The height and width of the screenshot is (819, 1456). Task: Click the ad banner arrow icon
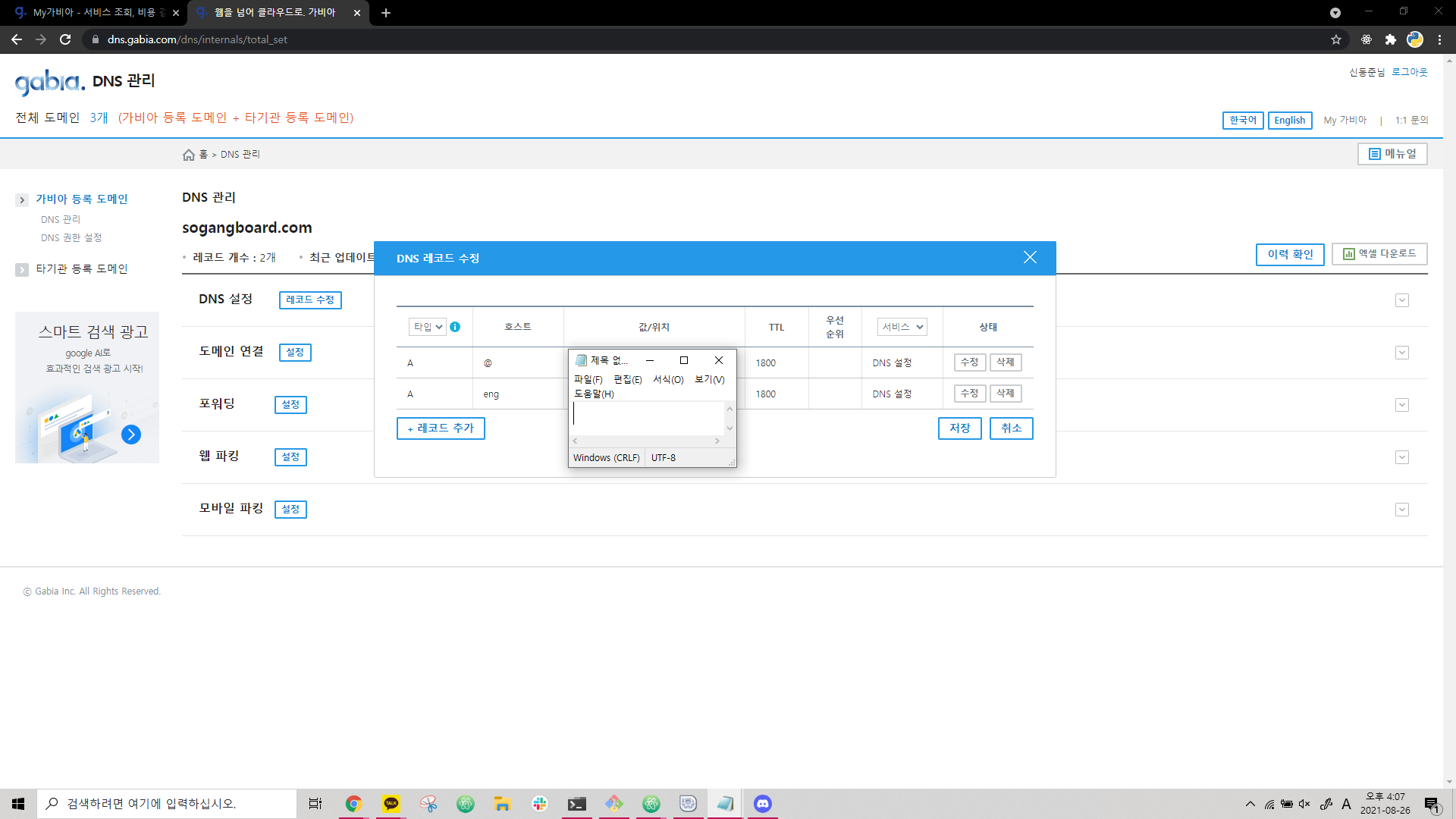[x=131, y=435]
